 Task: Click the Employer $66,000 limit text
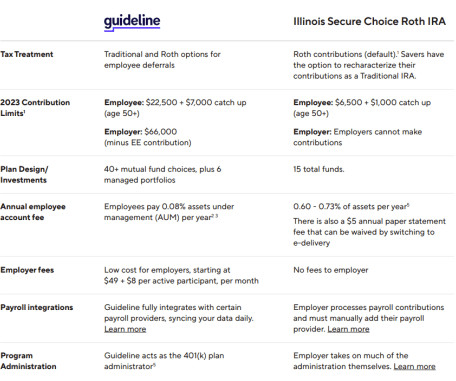click(x=148, y=137)
